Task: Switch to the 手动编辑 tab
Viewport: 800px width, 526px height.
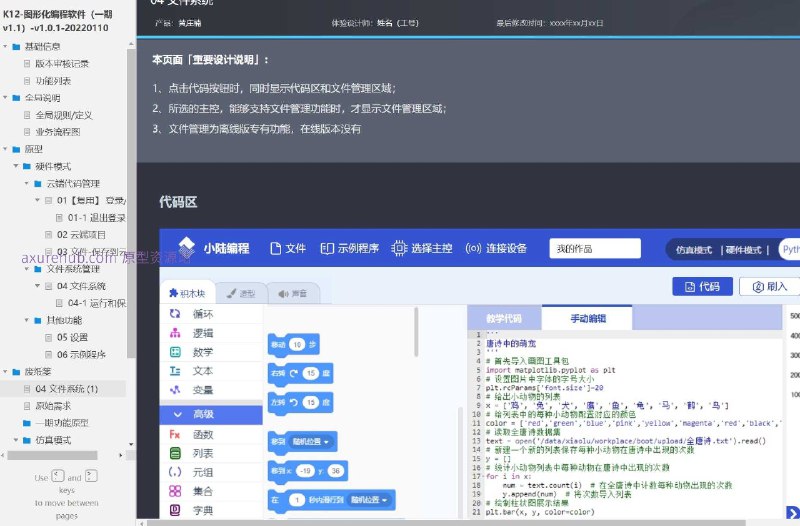Action: pos(588,318)
